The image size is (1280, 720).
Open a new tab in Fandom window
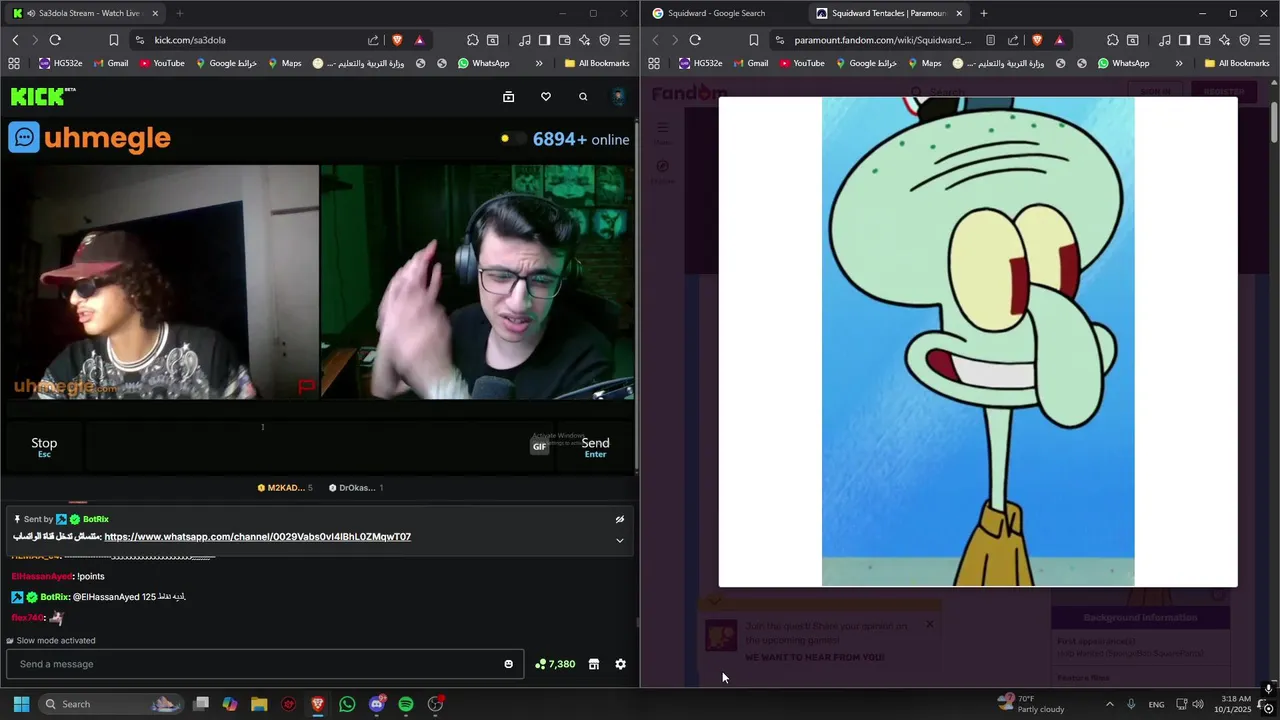point(983,13)
